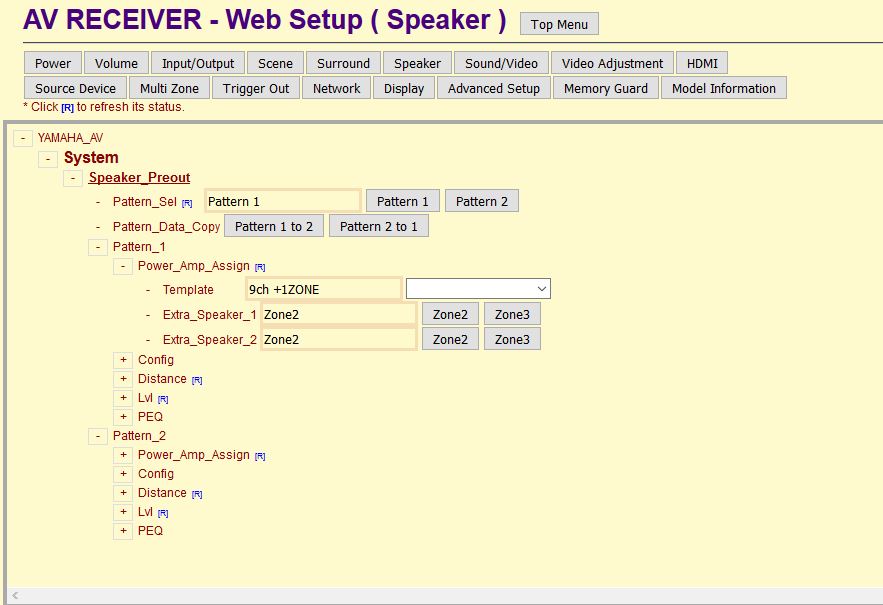This screenshot has width=883, height=605.
Task: Click refresh icon beside Pattern_2 Distance
Action: tap(197, 494)
